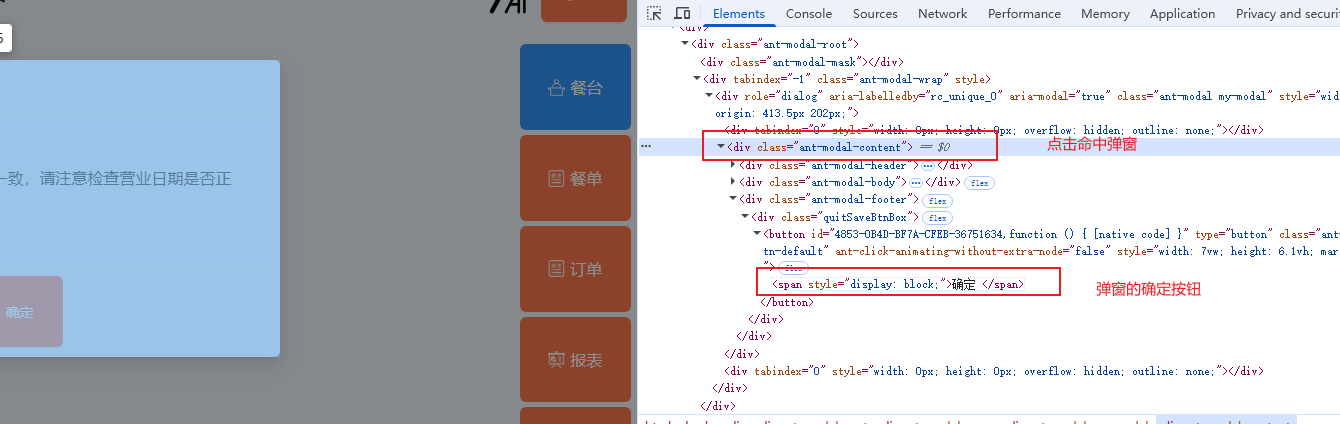This screenshot has width=1340, height=424.
Task: Click ellipsis inside ant-modal-header node
Action: point(927,165)
